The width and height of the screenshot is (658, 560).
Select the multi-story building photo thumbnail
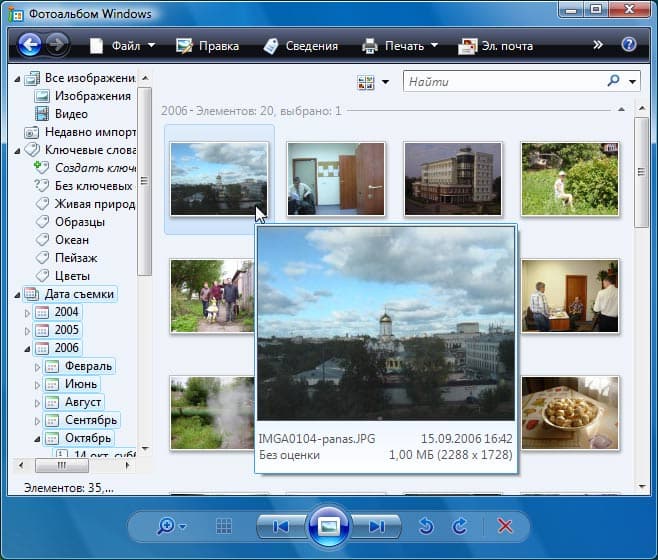click(x=453, y=179)
